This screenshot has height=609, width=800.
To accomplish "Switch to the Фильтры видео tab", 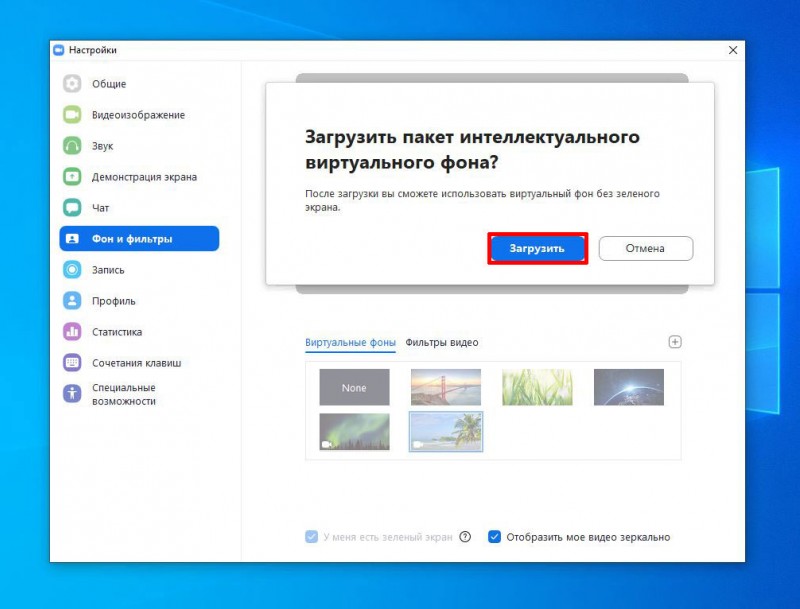I will click(442, 342).
